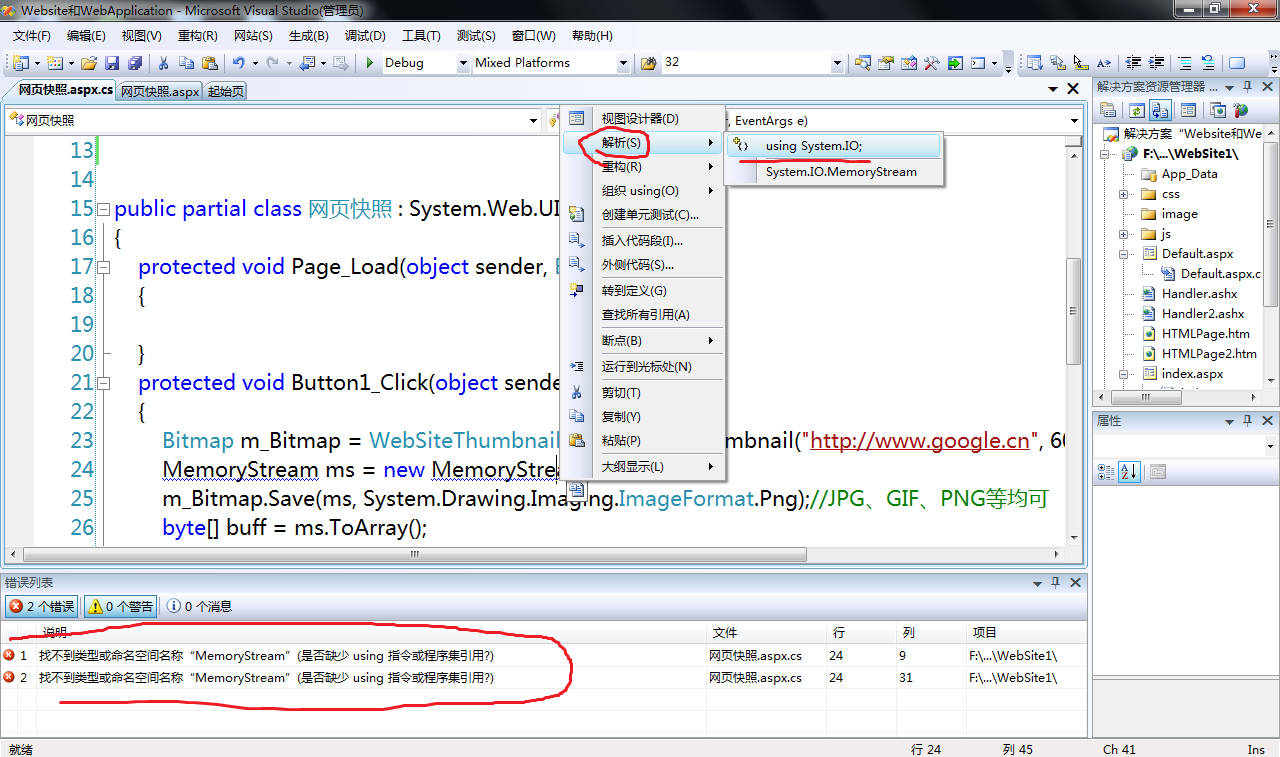Open the Toolbox hammer-wrench icon
Image resolution: width=1280 pixels, height=757 pixels.
tap(931, 63)
